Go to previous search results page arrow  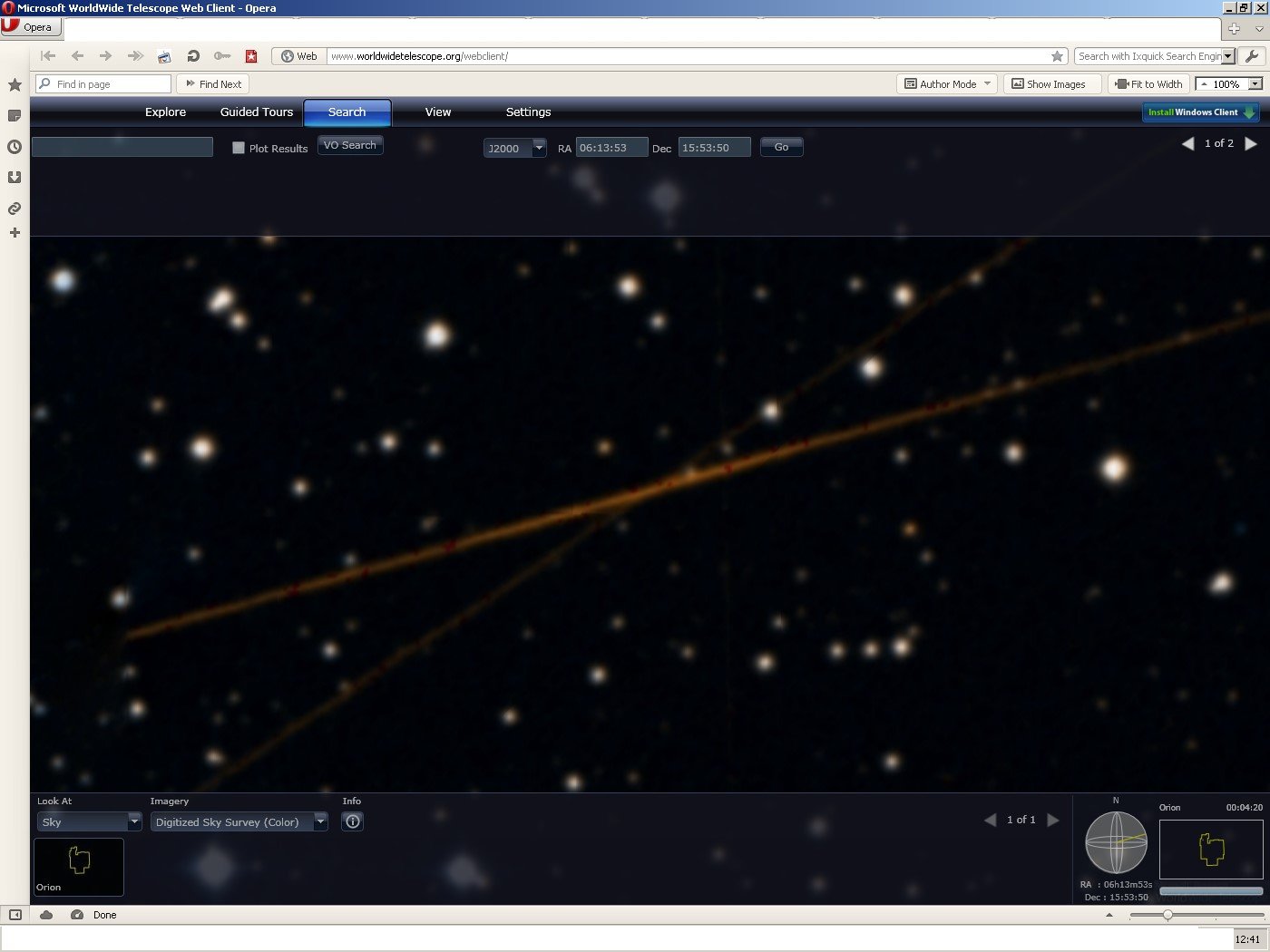point(1187,144)
